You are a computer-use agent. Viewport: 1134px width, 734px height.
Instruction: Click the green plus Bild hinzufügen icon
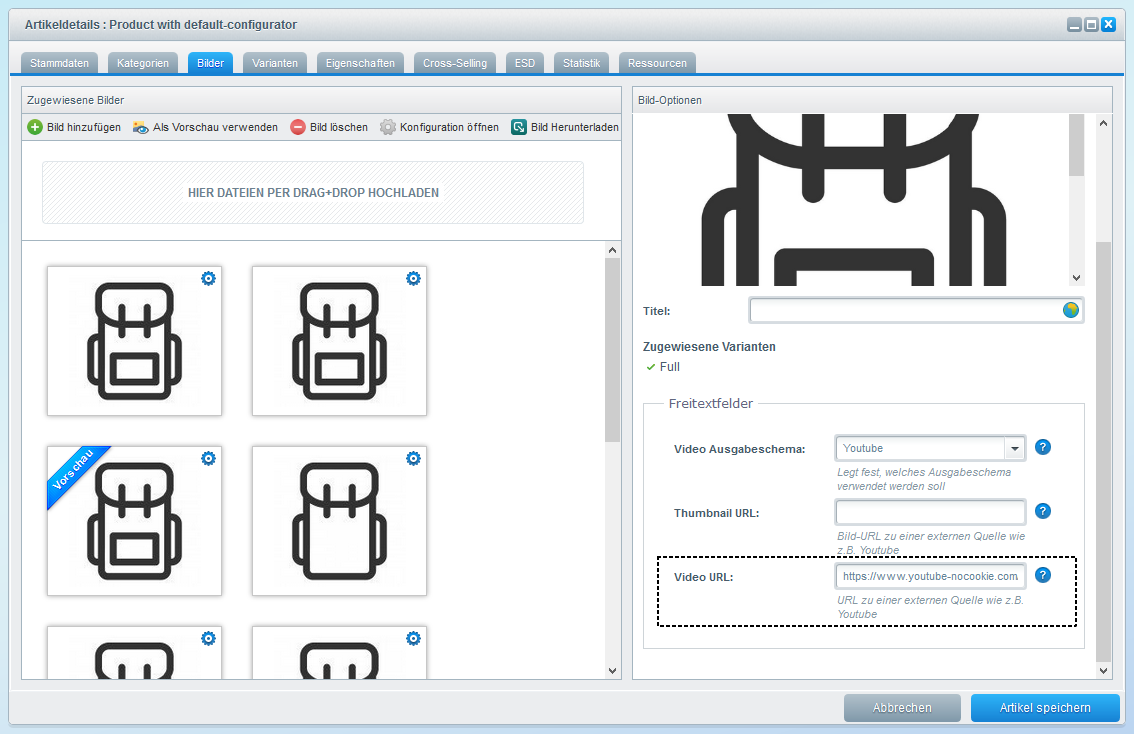click(x=35, y=127)
